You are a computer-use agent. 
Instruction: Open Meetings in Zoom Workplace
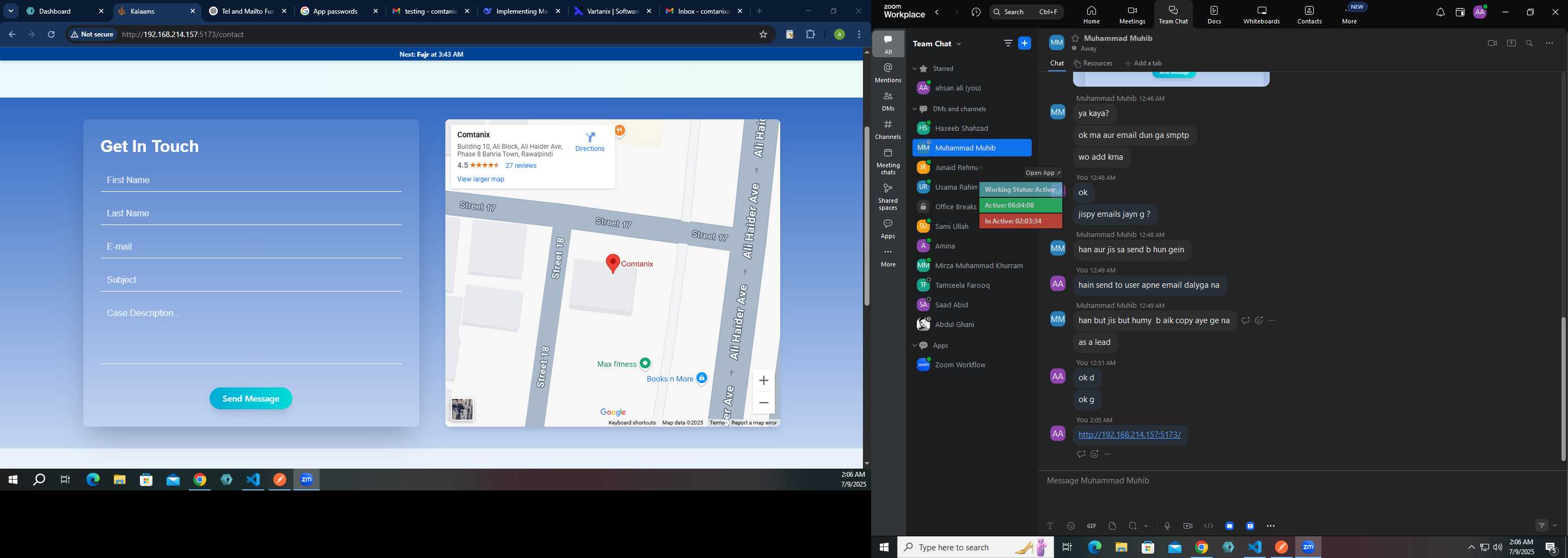[1132, 15]
